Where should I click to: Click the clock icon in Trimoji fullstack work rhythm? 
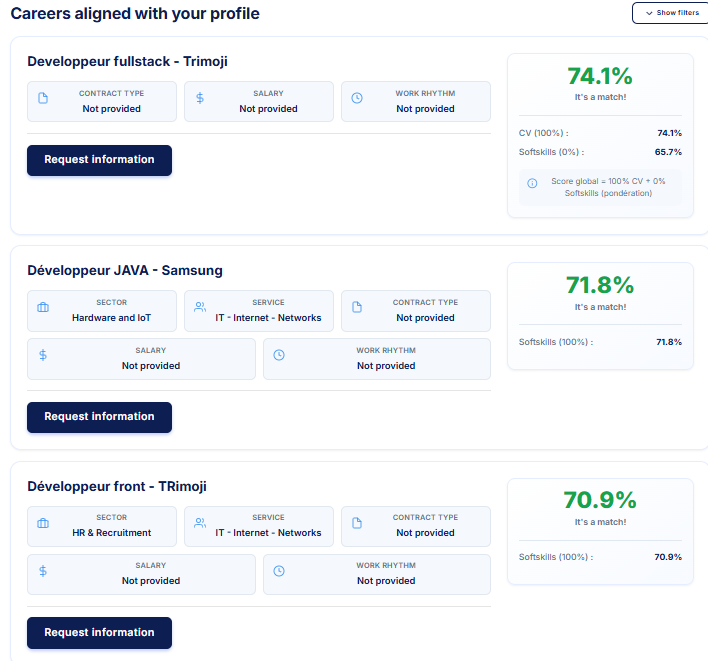coord(357,98)
